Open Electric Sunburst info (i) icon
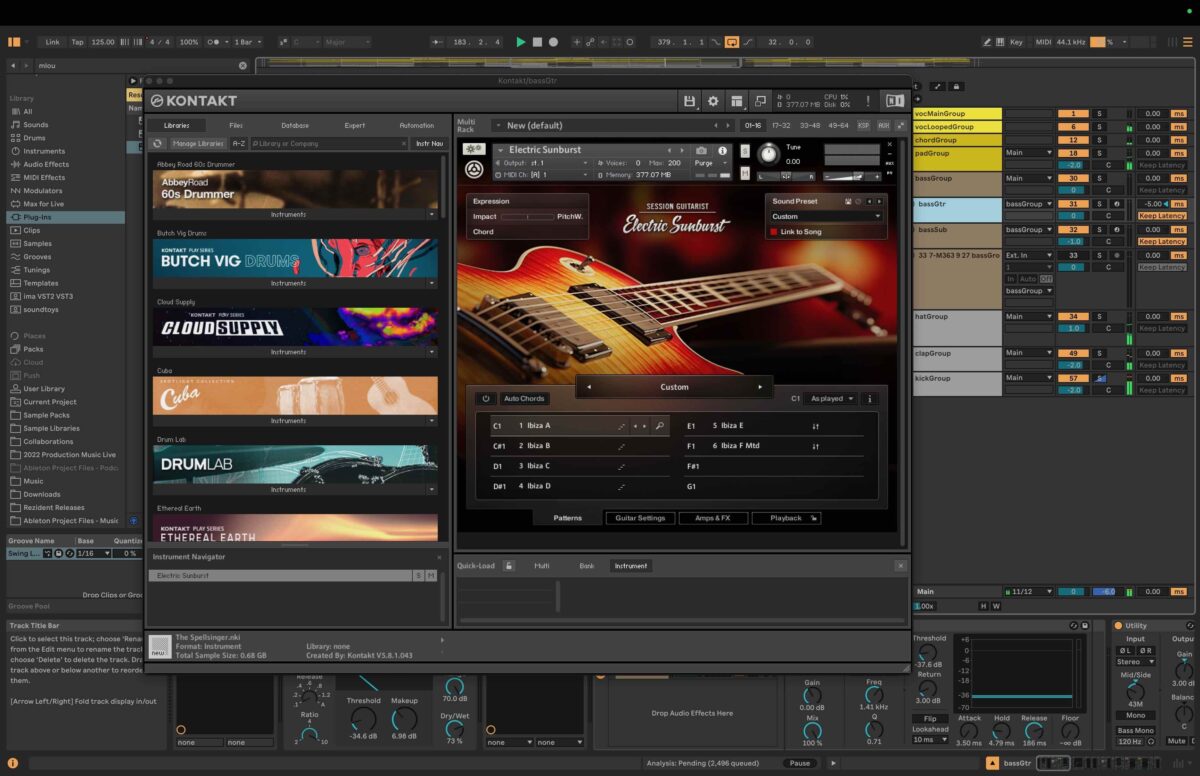1200x776 pixels. point(722,150)
